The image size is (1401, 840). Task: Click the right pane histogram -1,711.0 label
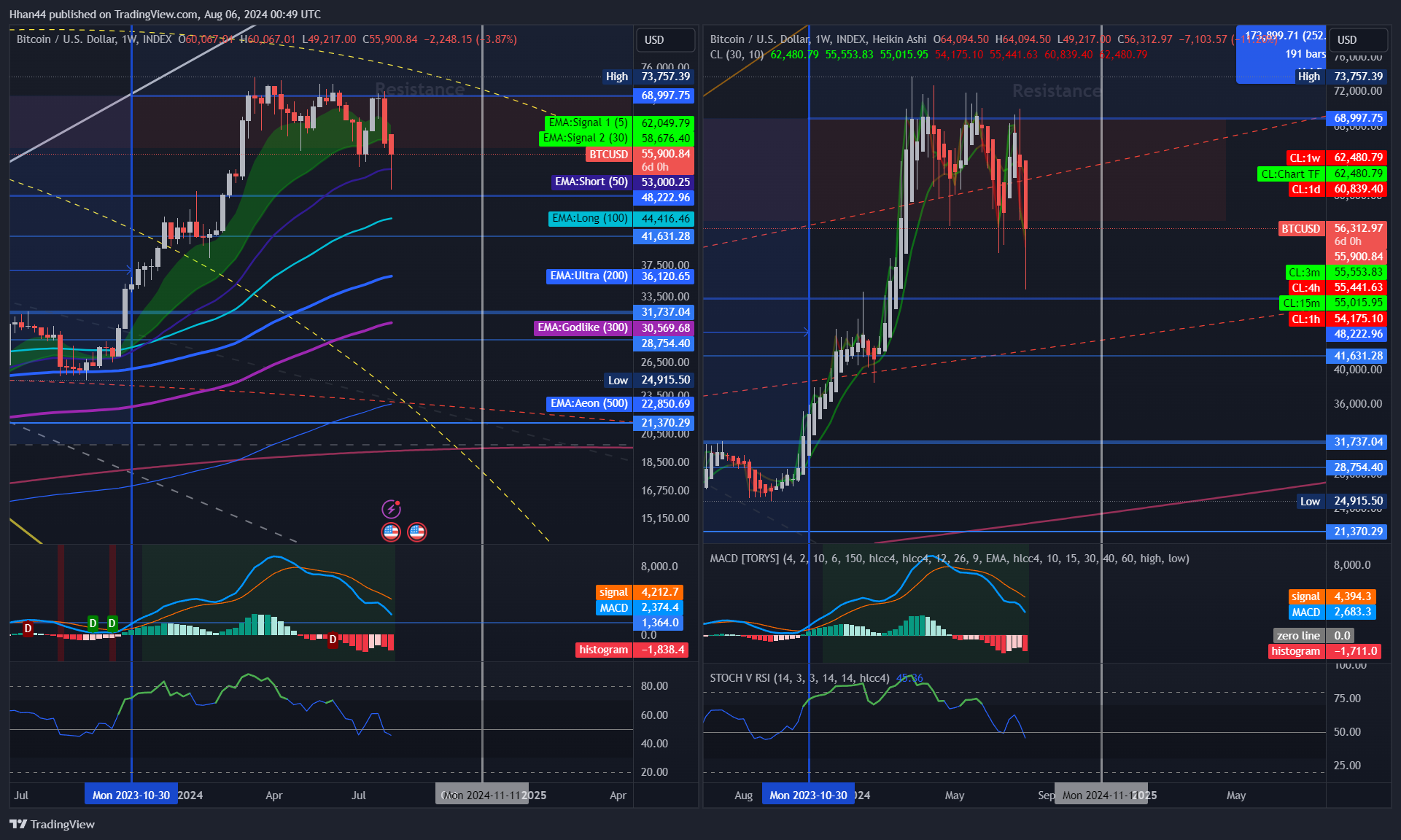point(1324,652)
